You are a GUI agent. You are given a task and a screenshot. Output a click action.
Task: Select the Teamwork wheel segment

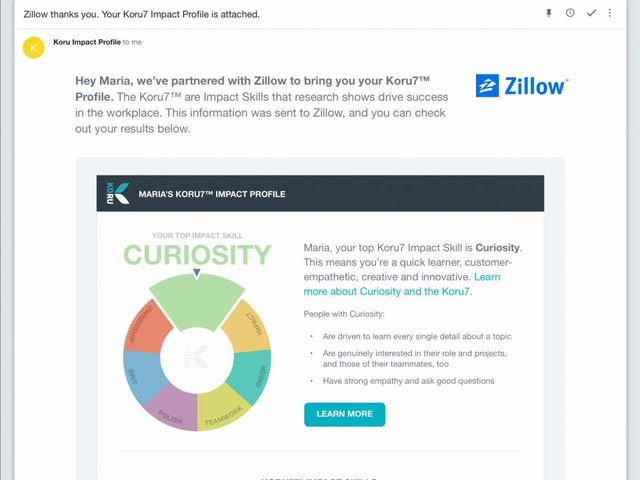tap(222, 409)
